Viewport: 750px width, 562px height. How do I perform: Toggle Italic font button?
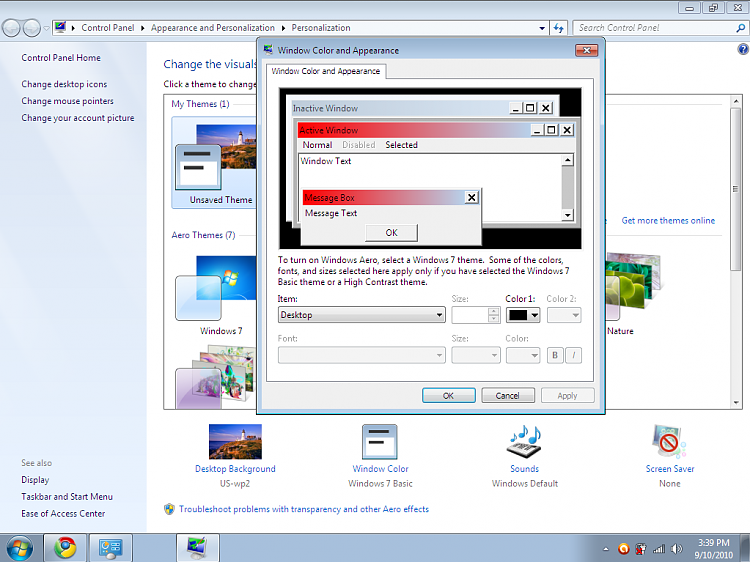tap(574, 355)
